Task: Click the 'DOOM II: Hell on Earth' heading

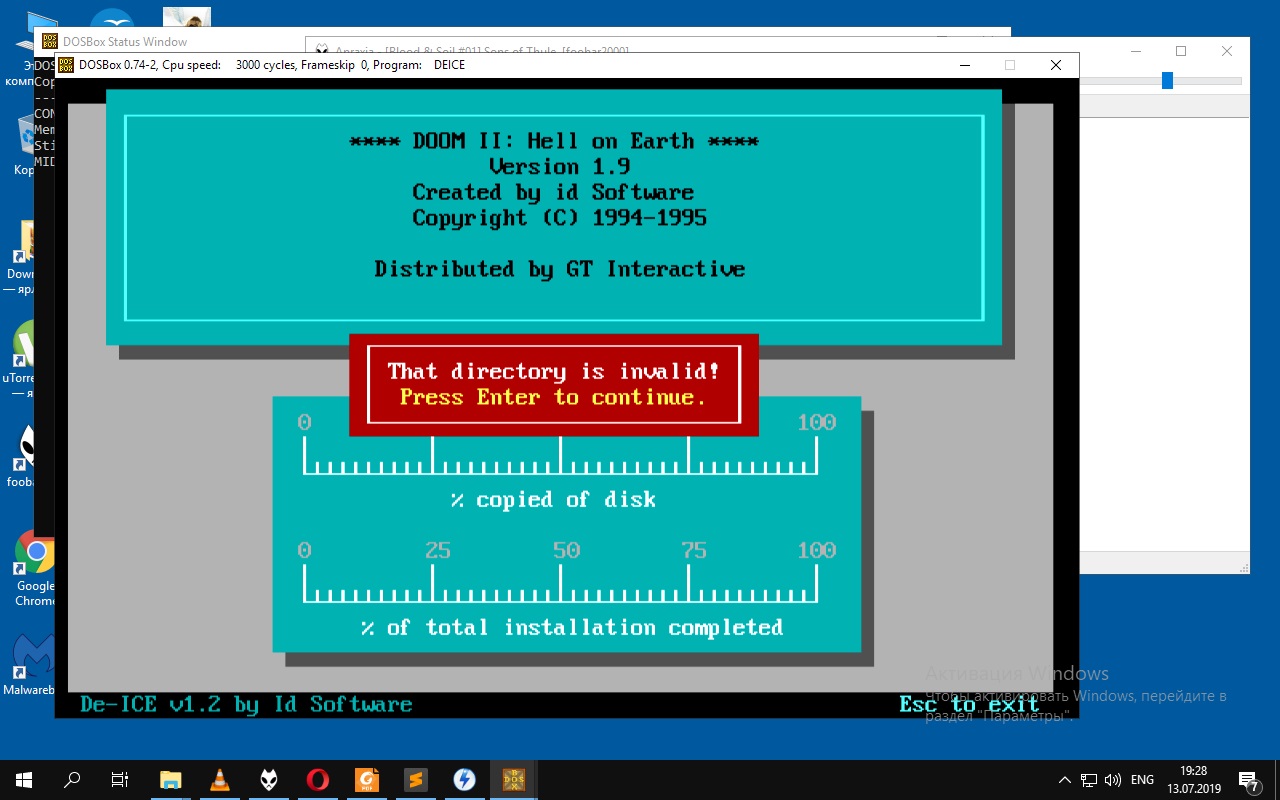Action: pos(553,141)
